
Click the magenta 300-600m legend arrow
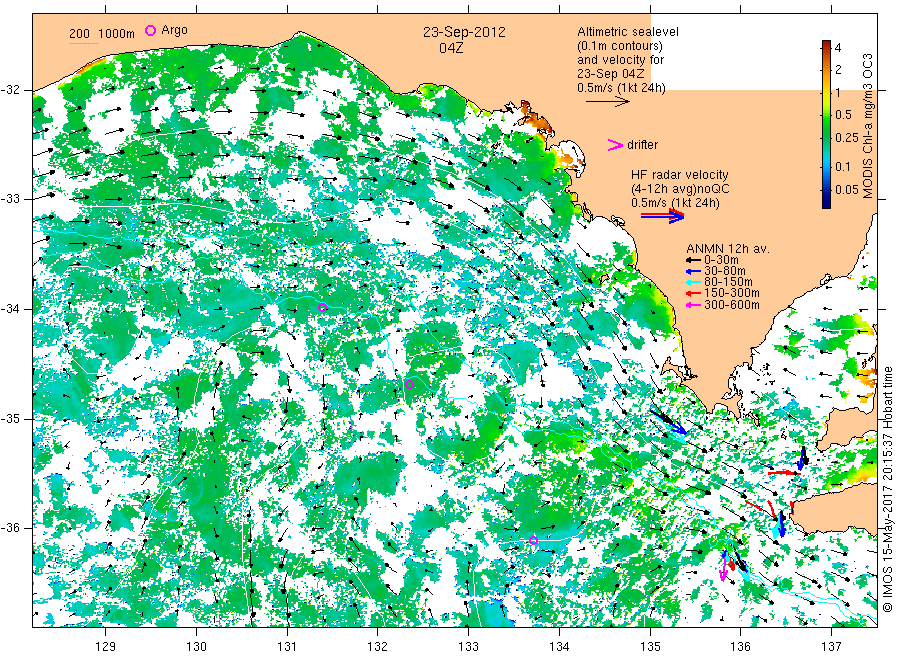[693, 305]
